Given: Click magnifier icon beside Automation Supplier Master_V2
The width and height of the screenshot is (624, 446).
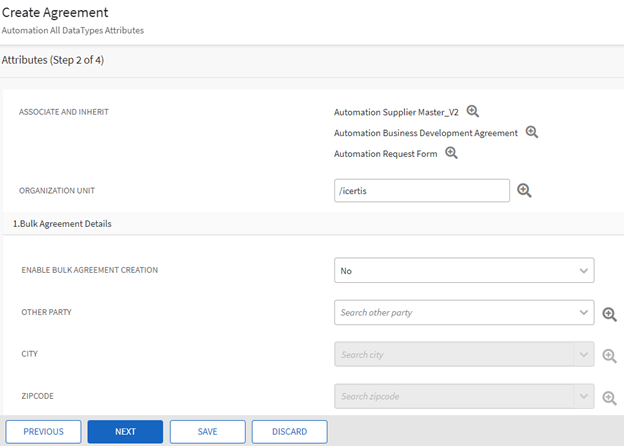Looking at the screenshot, I should point(473,112).
